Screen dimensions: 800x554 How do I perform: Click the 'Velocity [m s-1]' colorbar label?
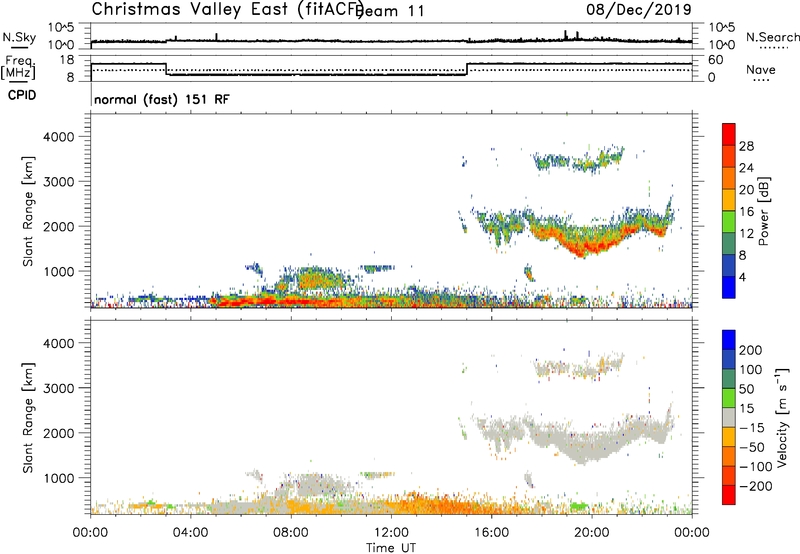tap(782, 417)
